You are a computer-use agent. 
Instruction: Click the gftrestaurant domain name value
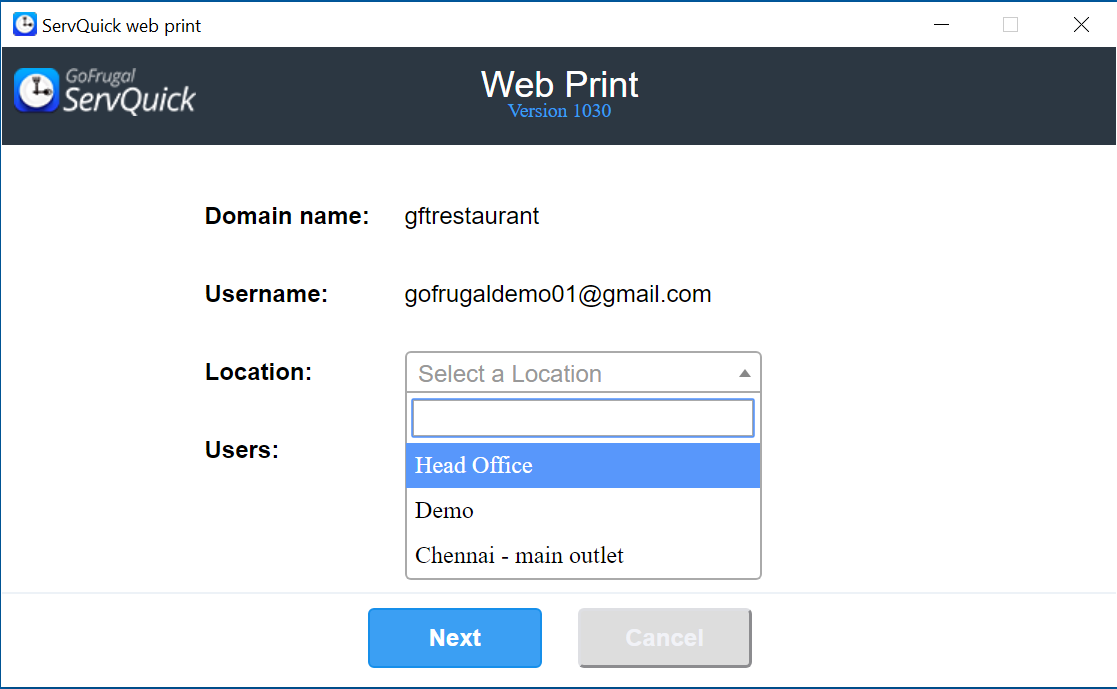click(472, 216)
